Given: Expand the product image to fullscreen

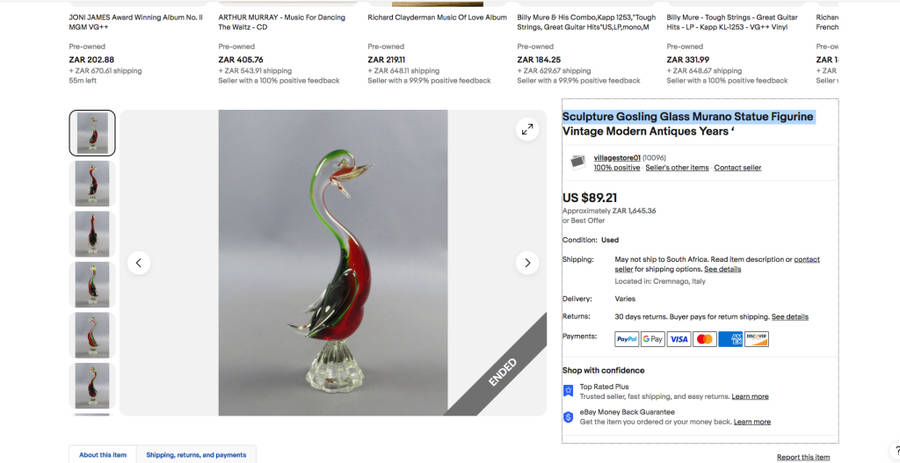Looking at the screenshot, I should 527,130.
